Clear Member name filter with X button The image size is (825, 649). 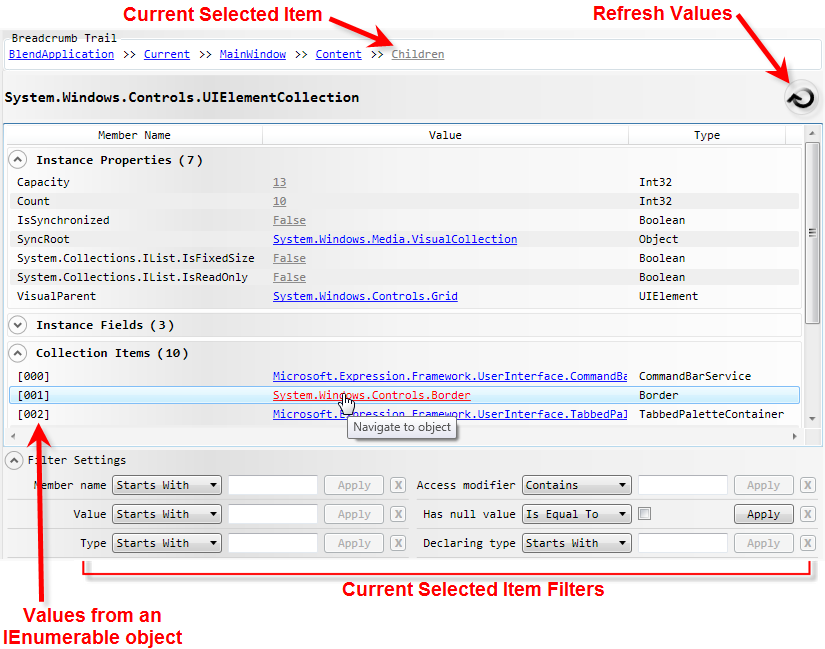[398, 485]
